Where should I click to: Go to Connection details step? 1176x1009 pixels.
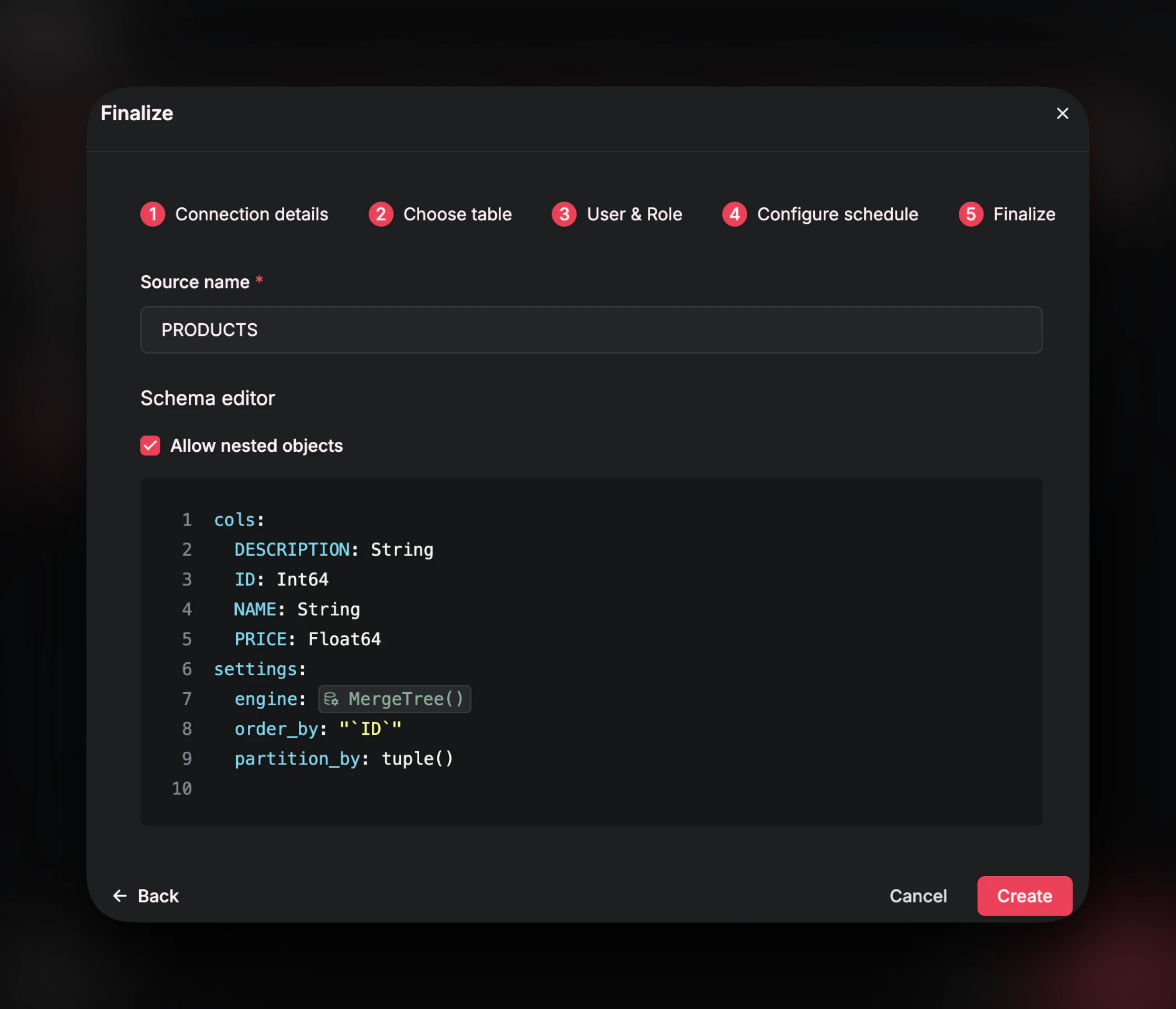coord(251,214)
